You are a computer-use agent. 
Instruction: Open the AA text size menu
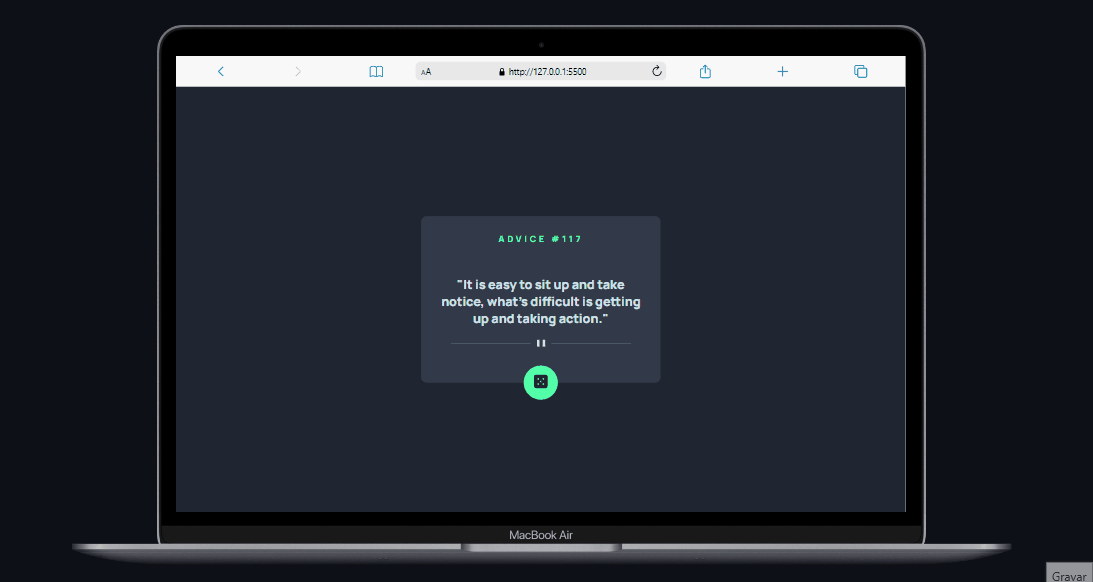tap(426, 72)
